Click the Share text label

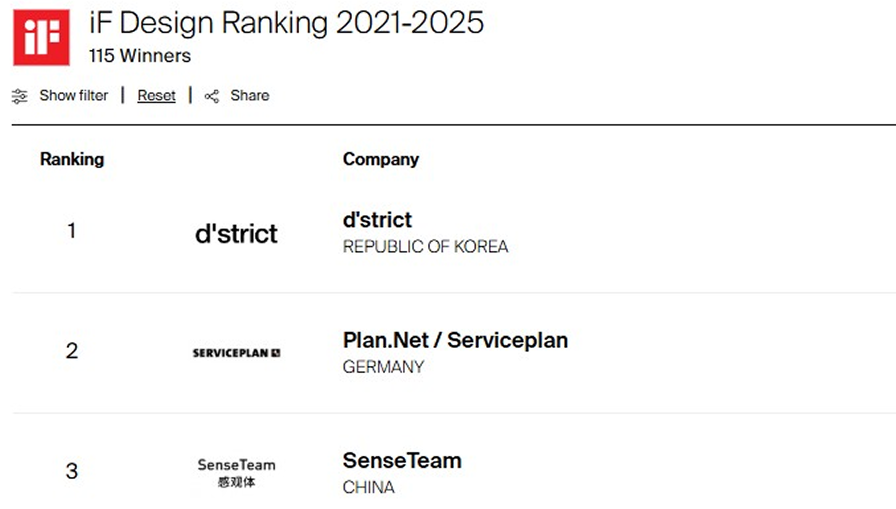click(249, 96)
